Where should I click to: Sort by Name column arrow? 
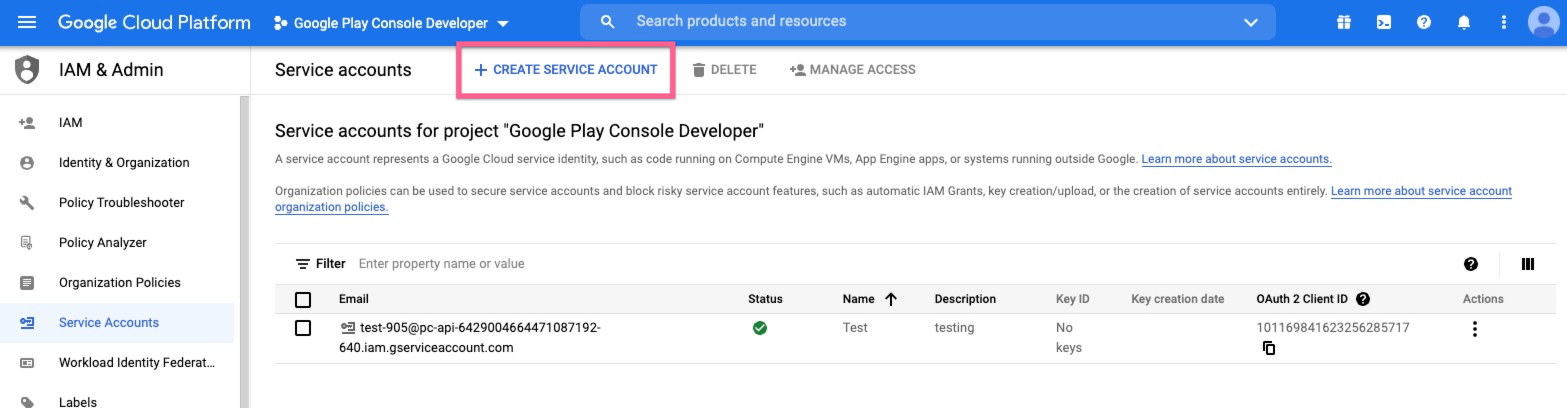point(890,299)
